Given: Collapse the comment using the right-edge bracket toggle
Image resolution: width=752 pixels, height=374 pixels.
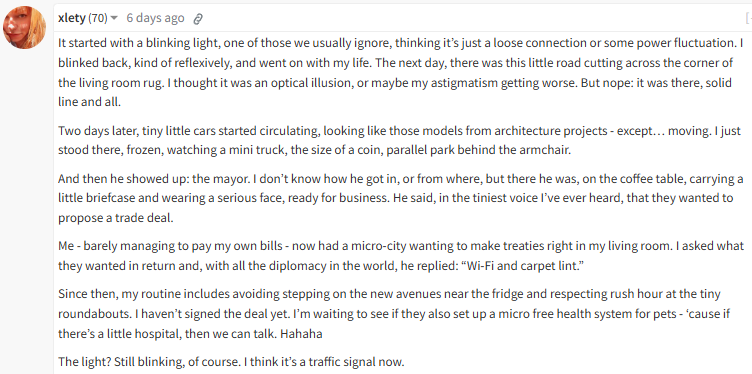Looking at the screenshot, I should [x=748, y=18].
